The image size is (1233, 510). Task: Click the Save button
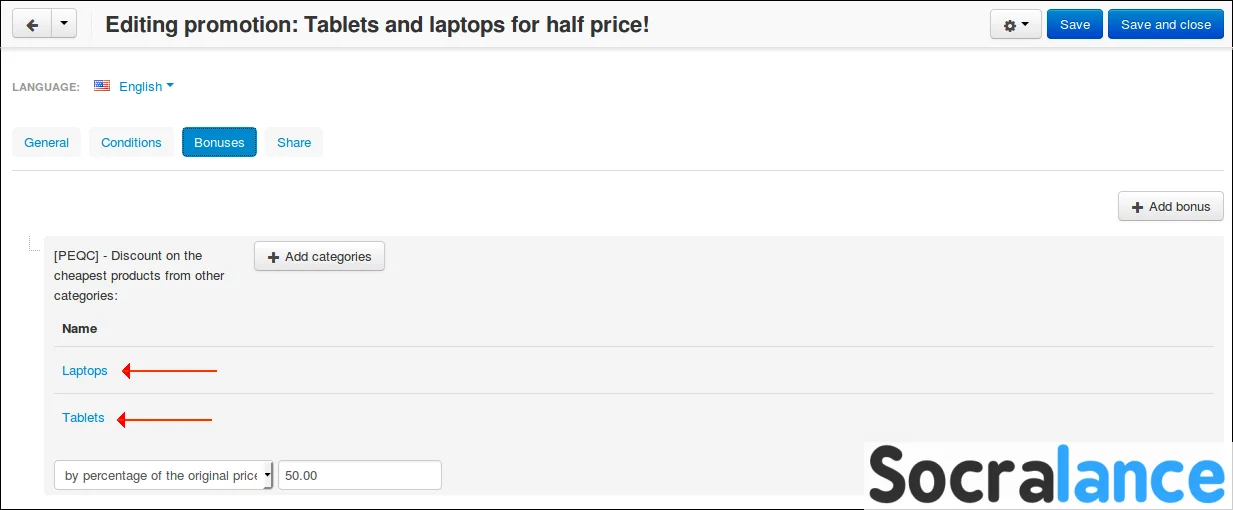(1075, 25)
